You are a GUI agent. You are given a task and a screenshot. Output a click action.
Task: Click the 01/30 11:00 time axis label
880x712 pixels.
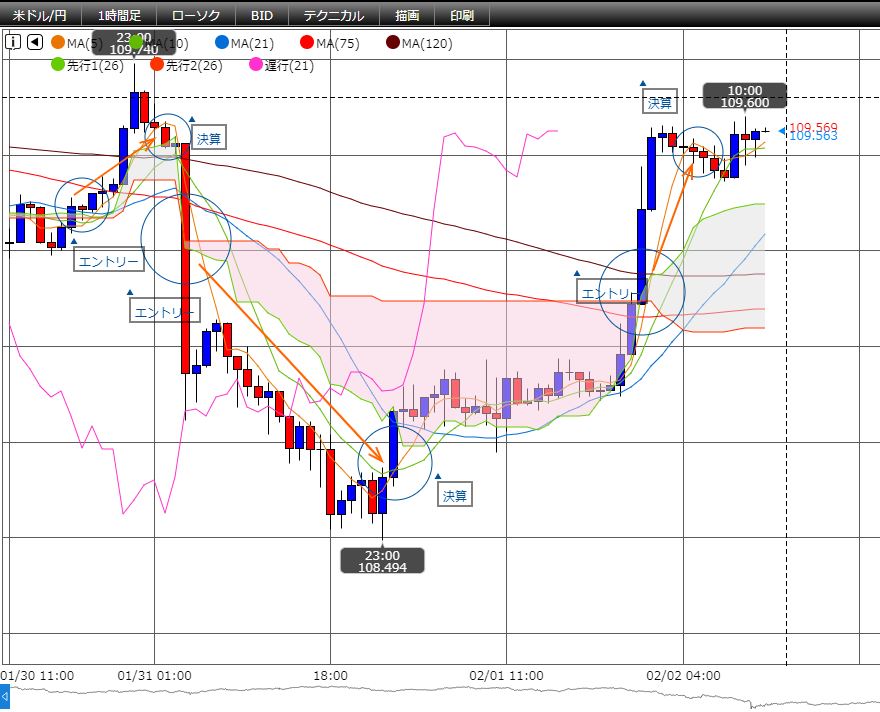(37, 676)
